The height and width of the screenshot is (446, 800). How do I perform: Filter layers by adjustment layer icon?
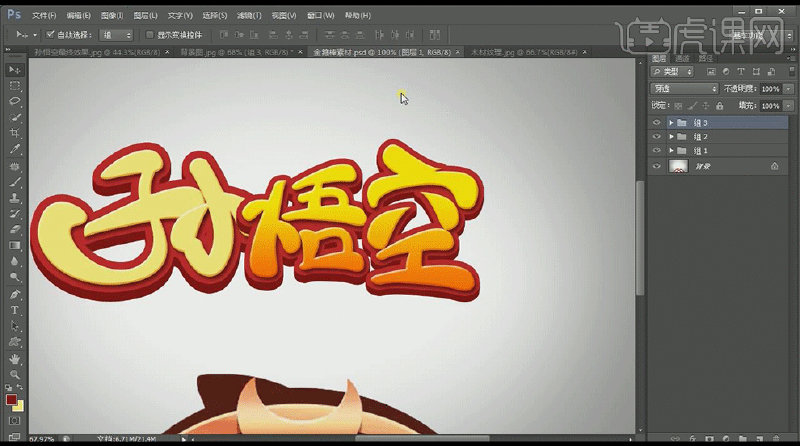pos(726,71)
